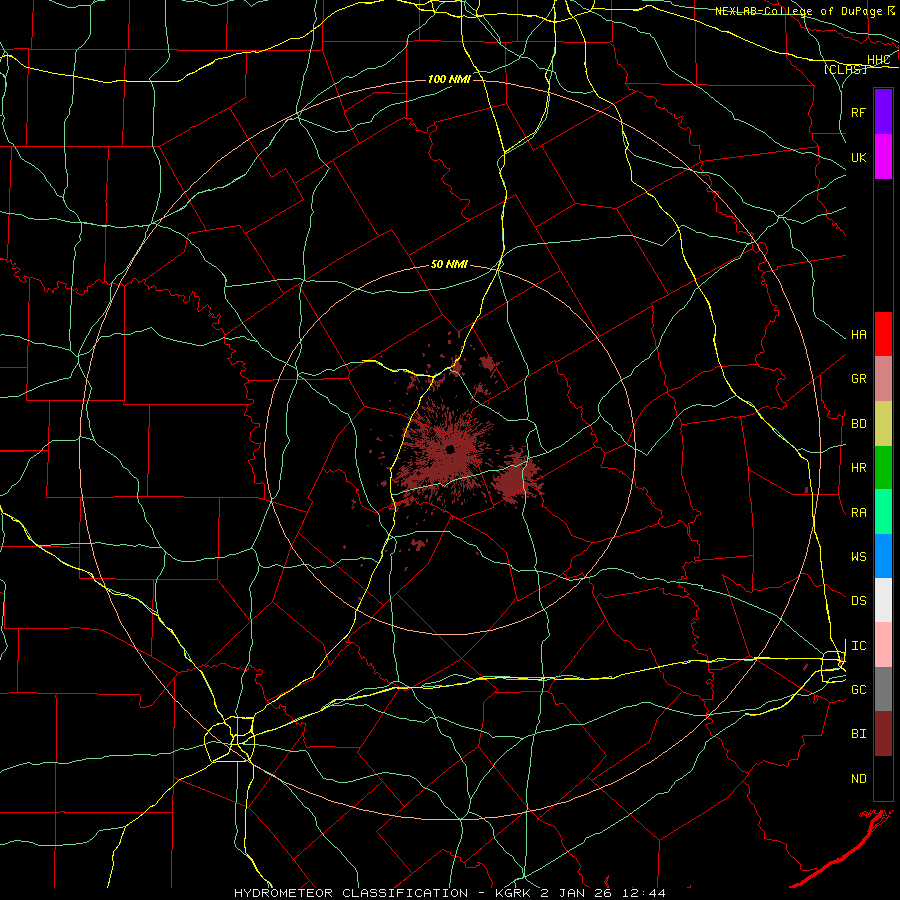Click the UK magenta legend swatch
The image size is (900, 900).
[883, 157]
